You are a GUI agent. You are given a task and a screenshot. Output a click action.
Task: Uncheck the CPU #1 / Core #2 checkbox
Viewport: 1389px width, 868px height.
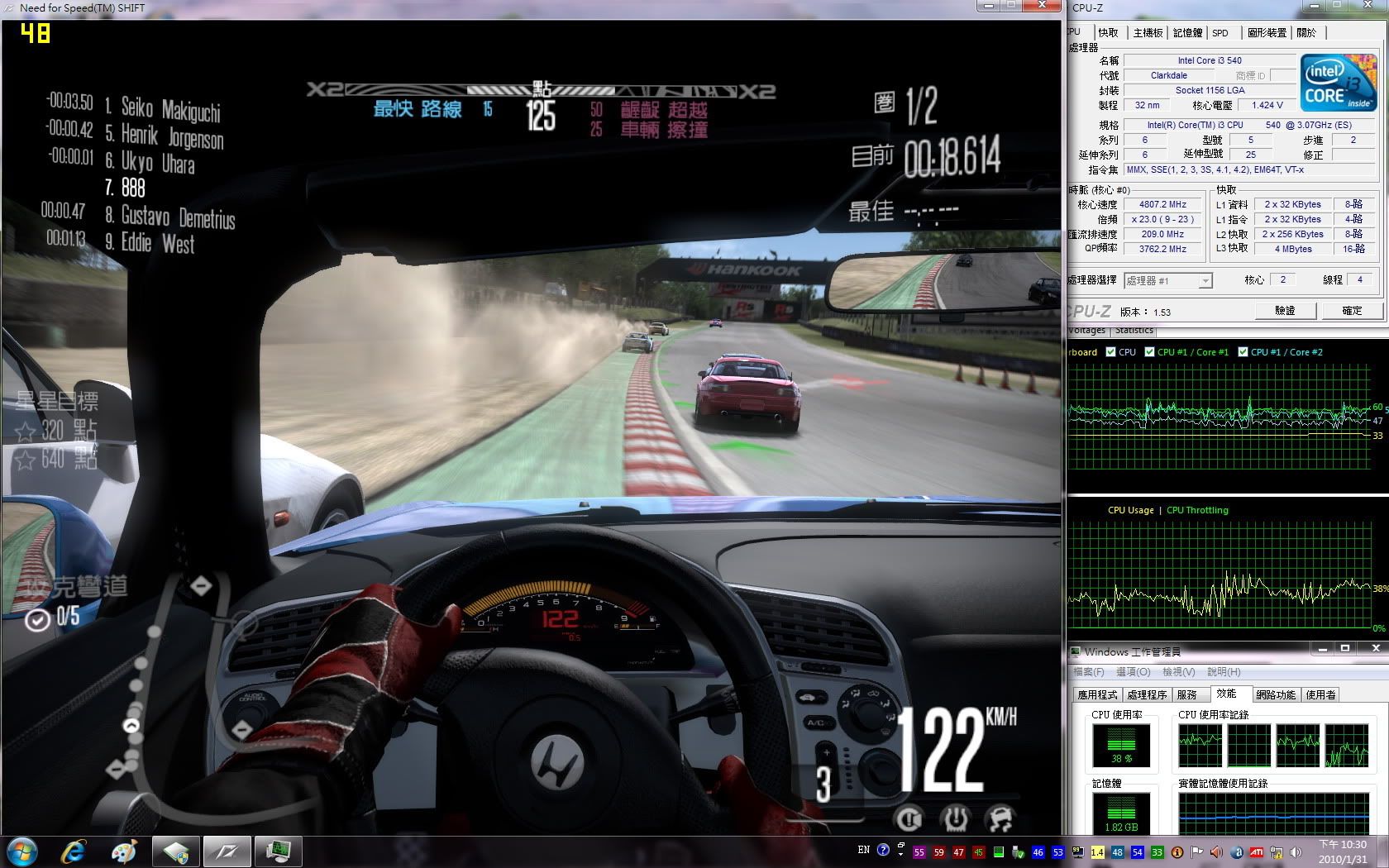(1243, 352)
